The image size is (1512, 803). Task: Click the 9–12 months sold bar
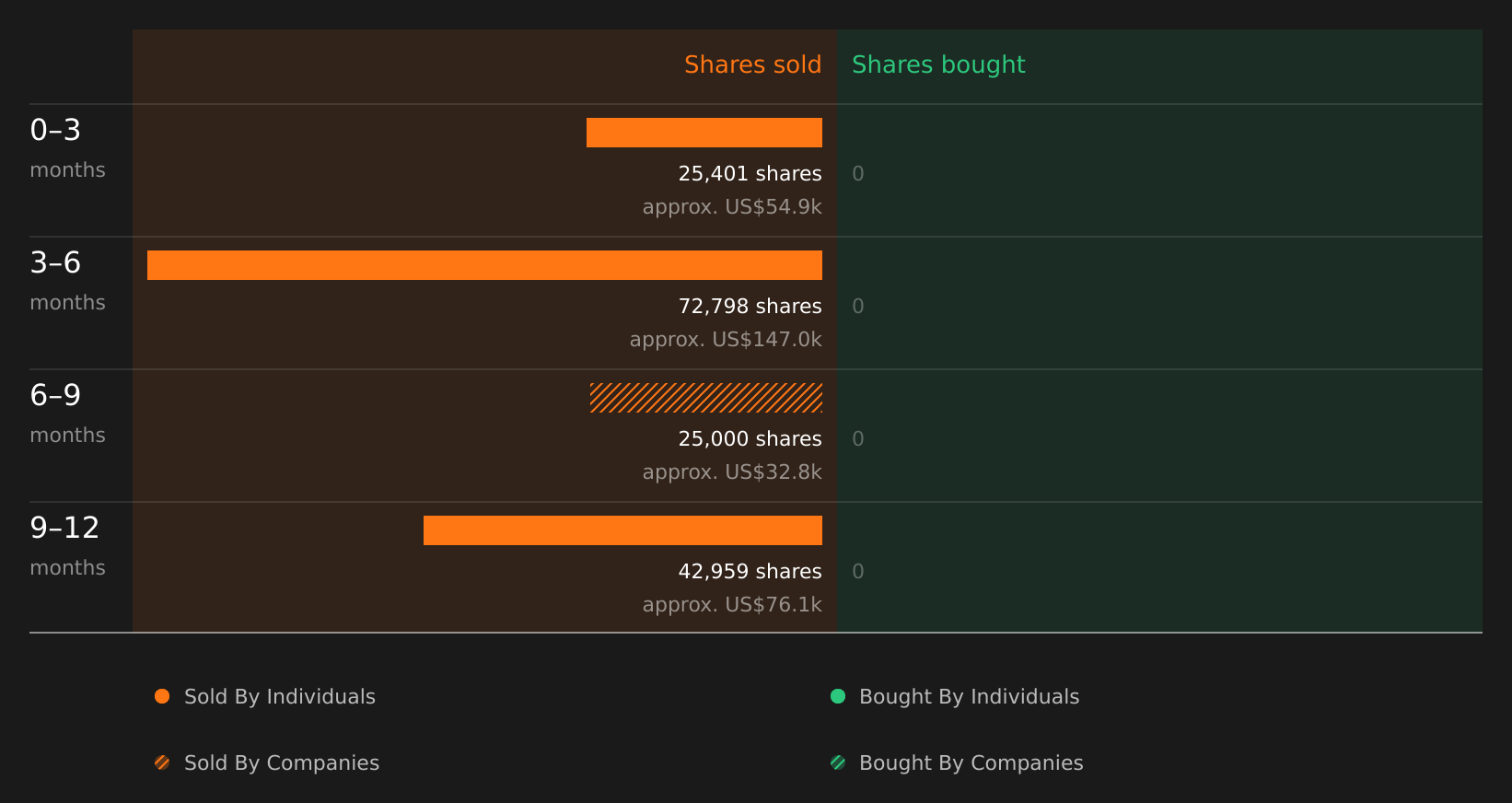622,530
